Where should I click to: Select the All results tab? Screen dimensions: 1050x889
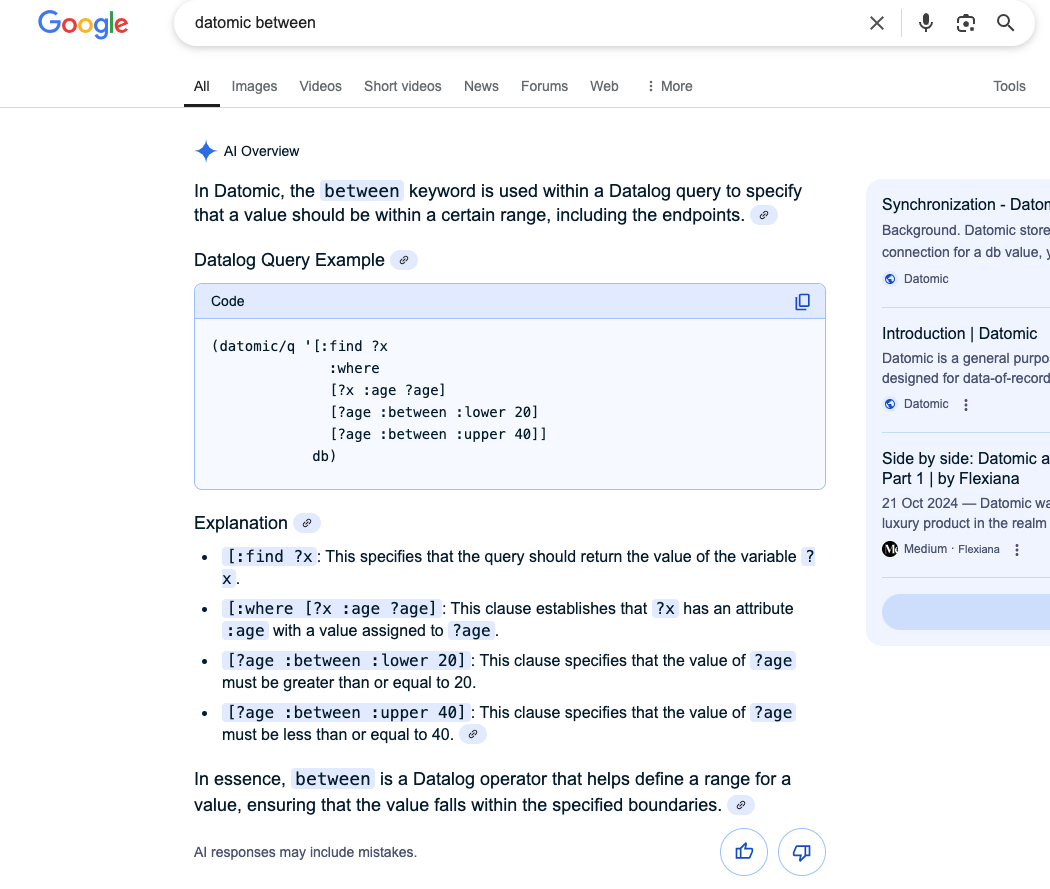202,86
